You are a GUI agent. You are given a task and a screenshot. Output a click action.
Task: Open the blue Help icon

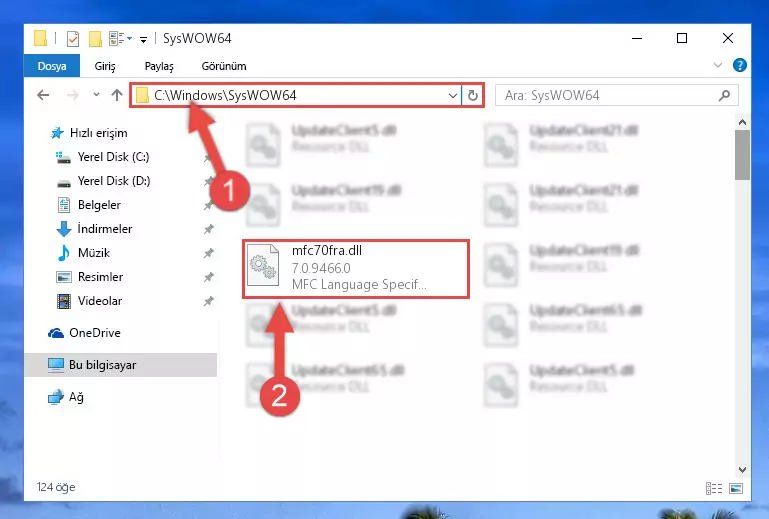740,65
